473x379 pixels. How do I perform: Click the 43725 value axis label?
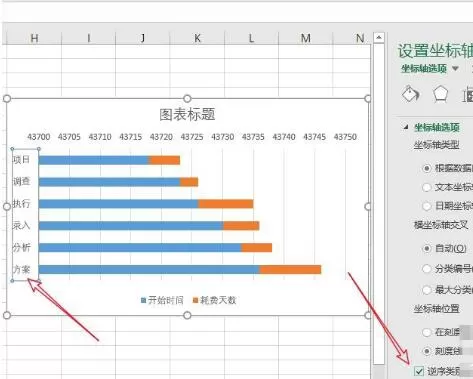tap(192, 137)
